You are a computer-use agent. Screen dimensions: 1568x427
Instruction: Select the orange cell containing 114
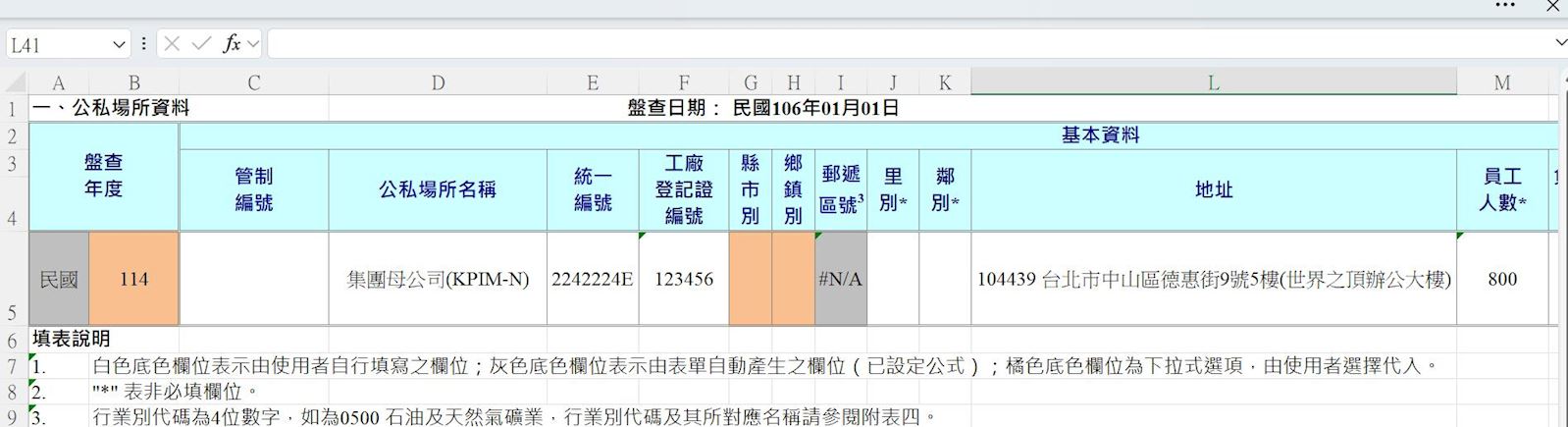coord(133,279)
